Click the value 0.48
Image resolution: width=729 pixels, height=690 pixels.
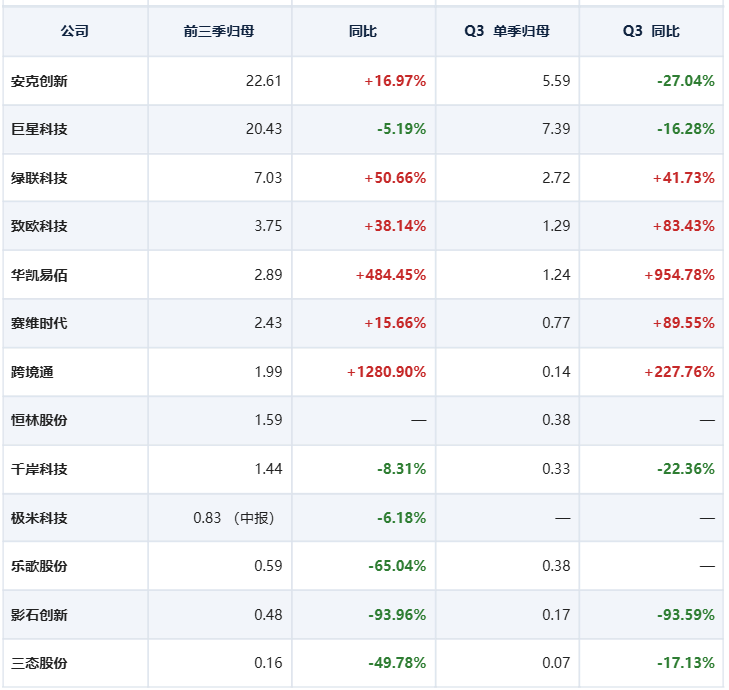pyautogui.click(x=268, y=615)
